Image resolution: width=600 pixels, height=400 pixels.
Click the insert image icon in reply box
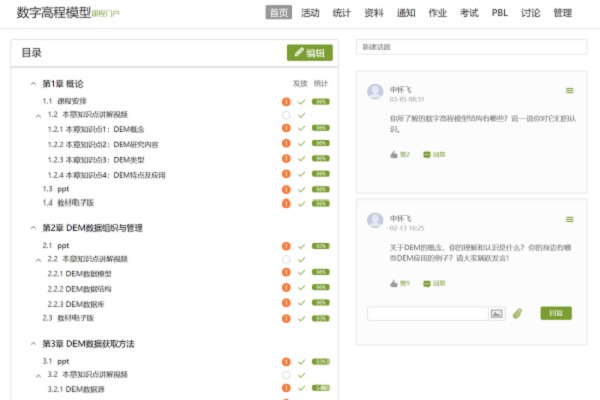point(497,313)
